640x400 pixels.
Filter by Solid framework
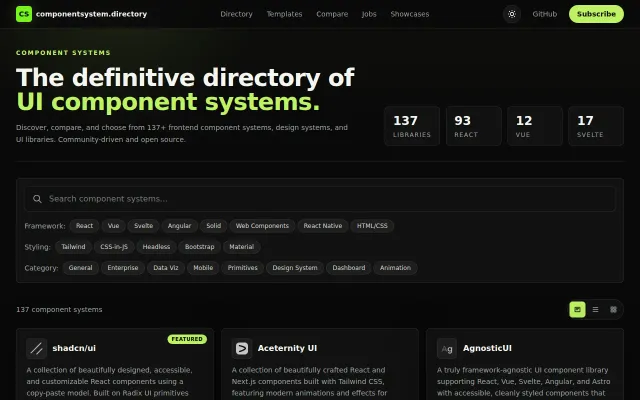[213, 226]
